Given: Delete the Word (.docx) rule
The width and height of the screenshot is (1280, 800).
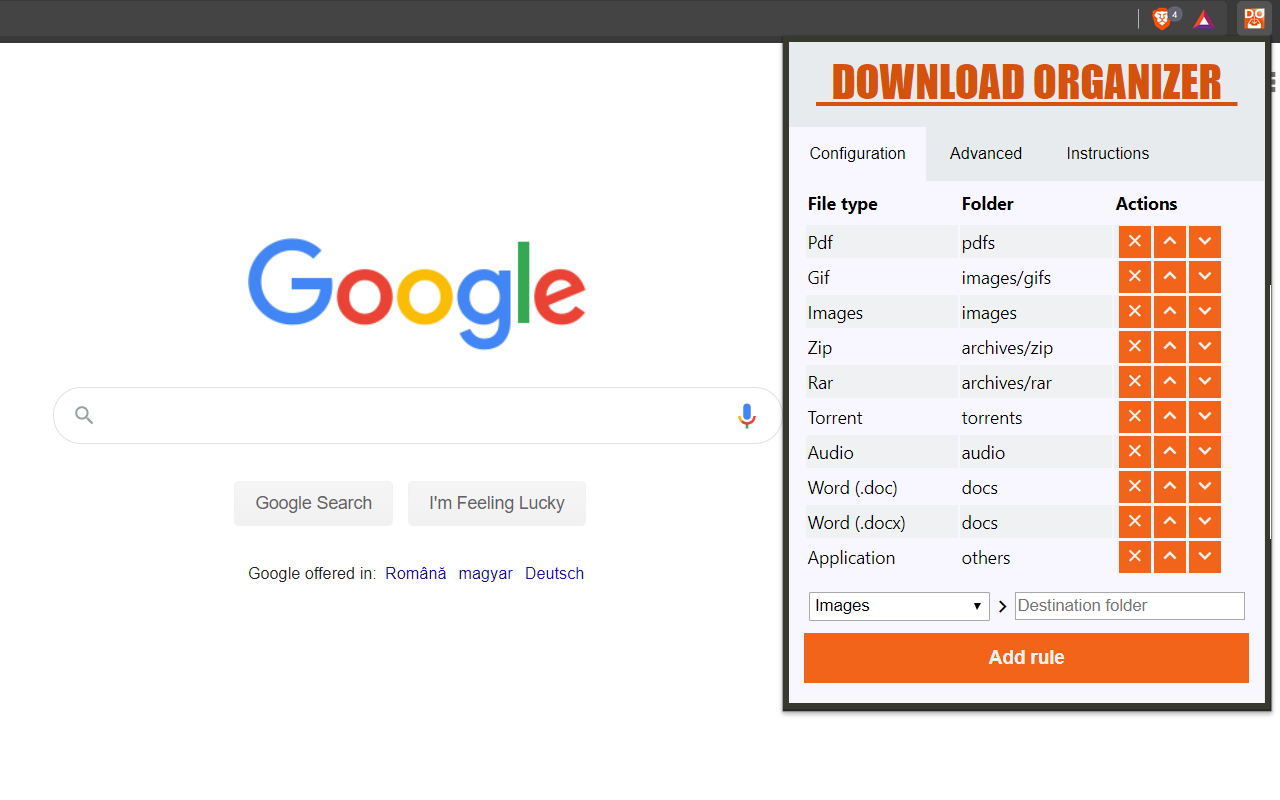Looking at the screenshot, I should 1135,522.
